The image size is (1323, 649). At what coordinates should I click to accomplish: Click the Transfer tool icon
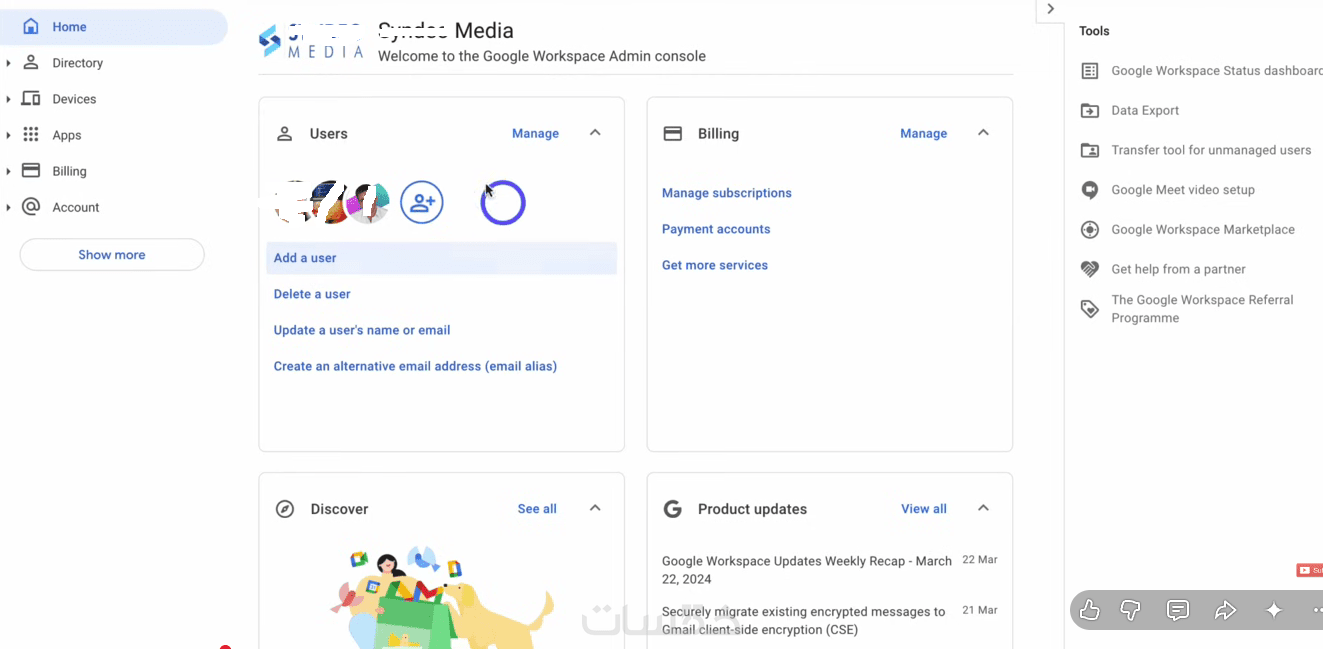[1090, 150]
